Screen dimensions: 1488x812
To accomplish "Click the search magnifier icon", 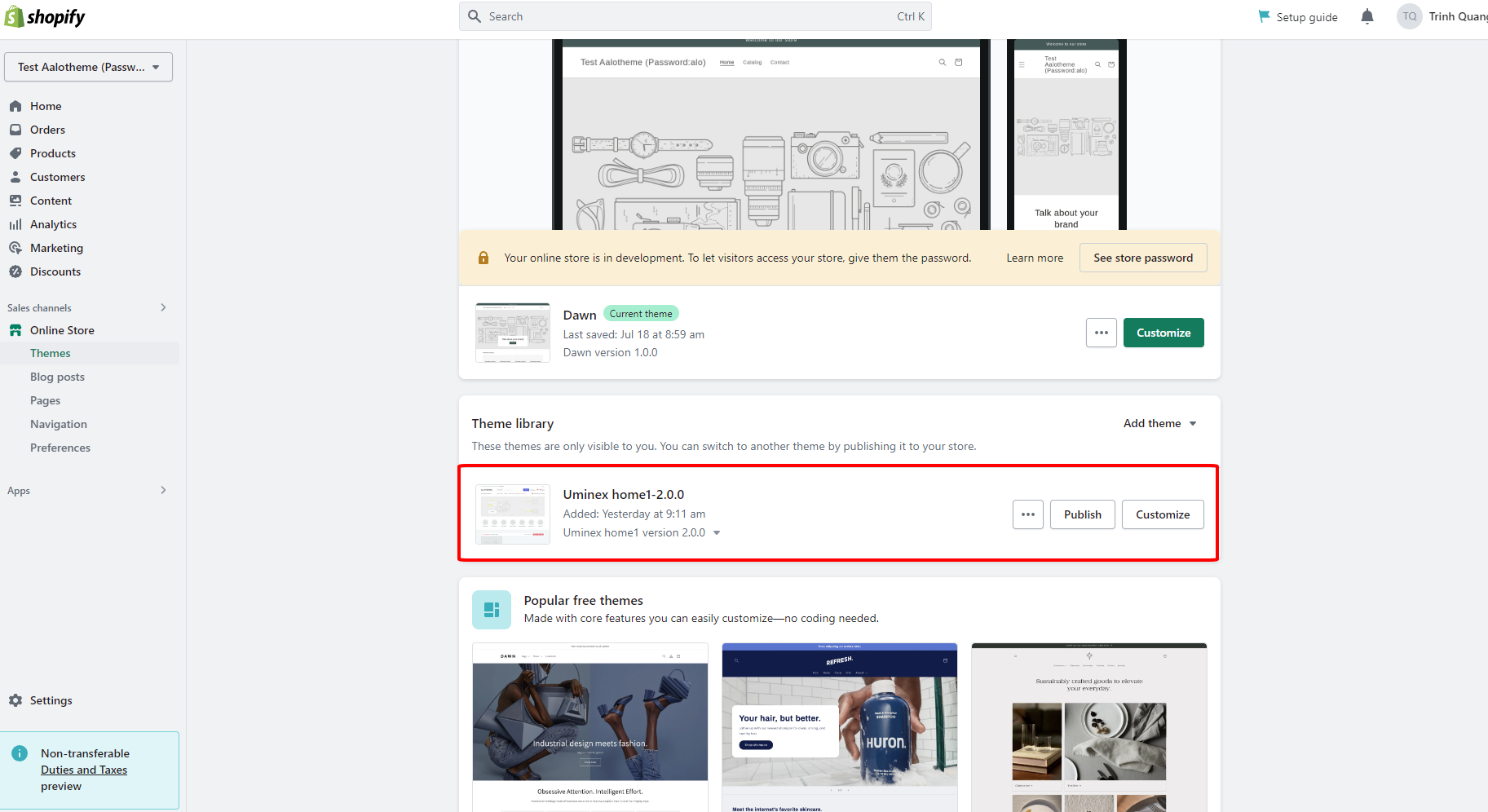I will [475, 16].
